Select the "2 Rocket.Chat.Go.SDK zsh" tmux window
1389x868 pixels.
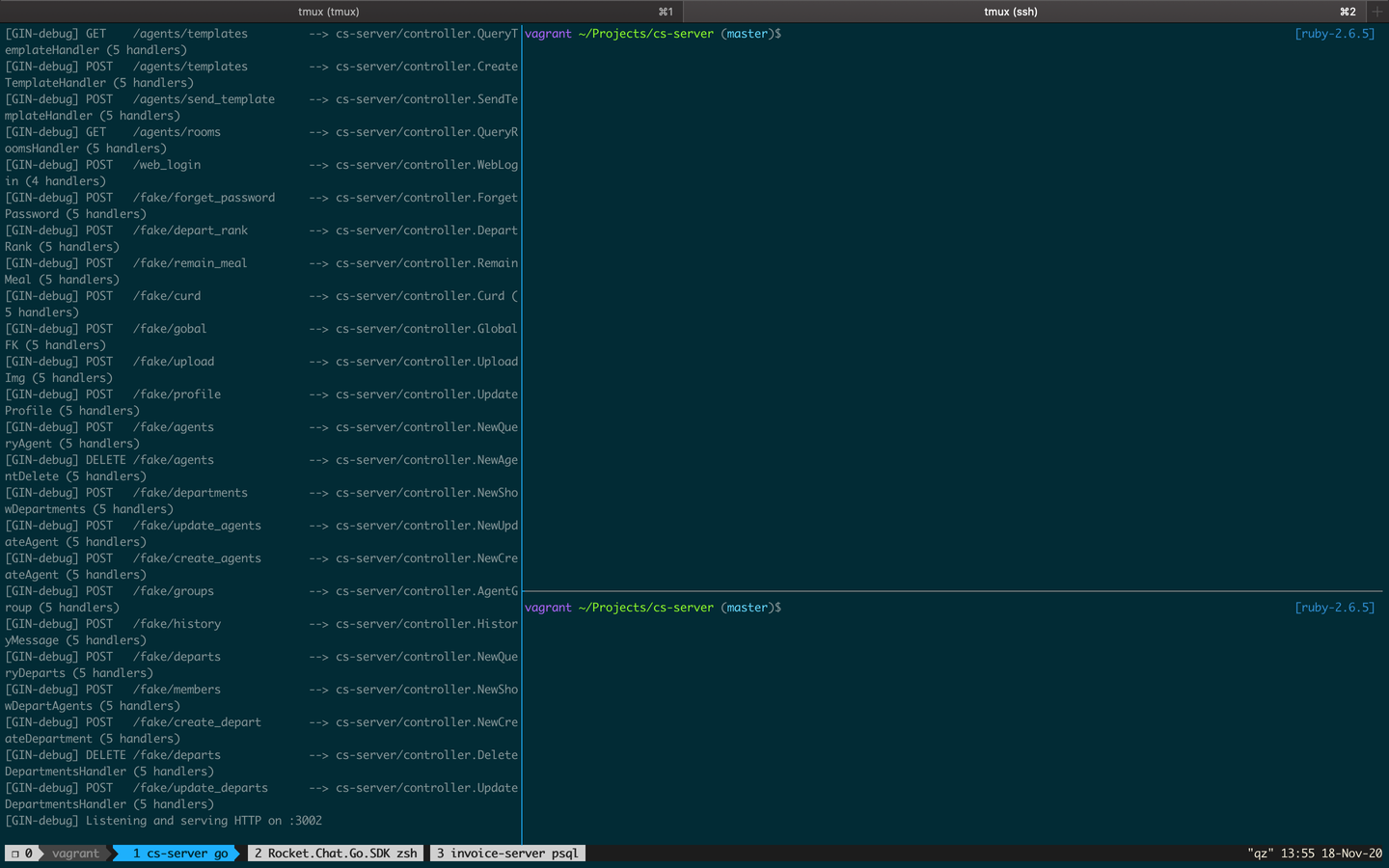point(335,853)
